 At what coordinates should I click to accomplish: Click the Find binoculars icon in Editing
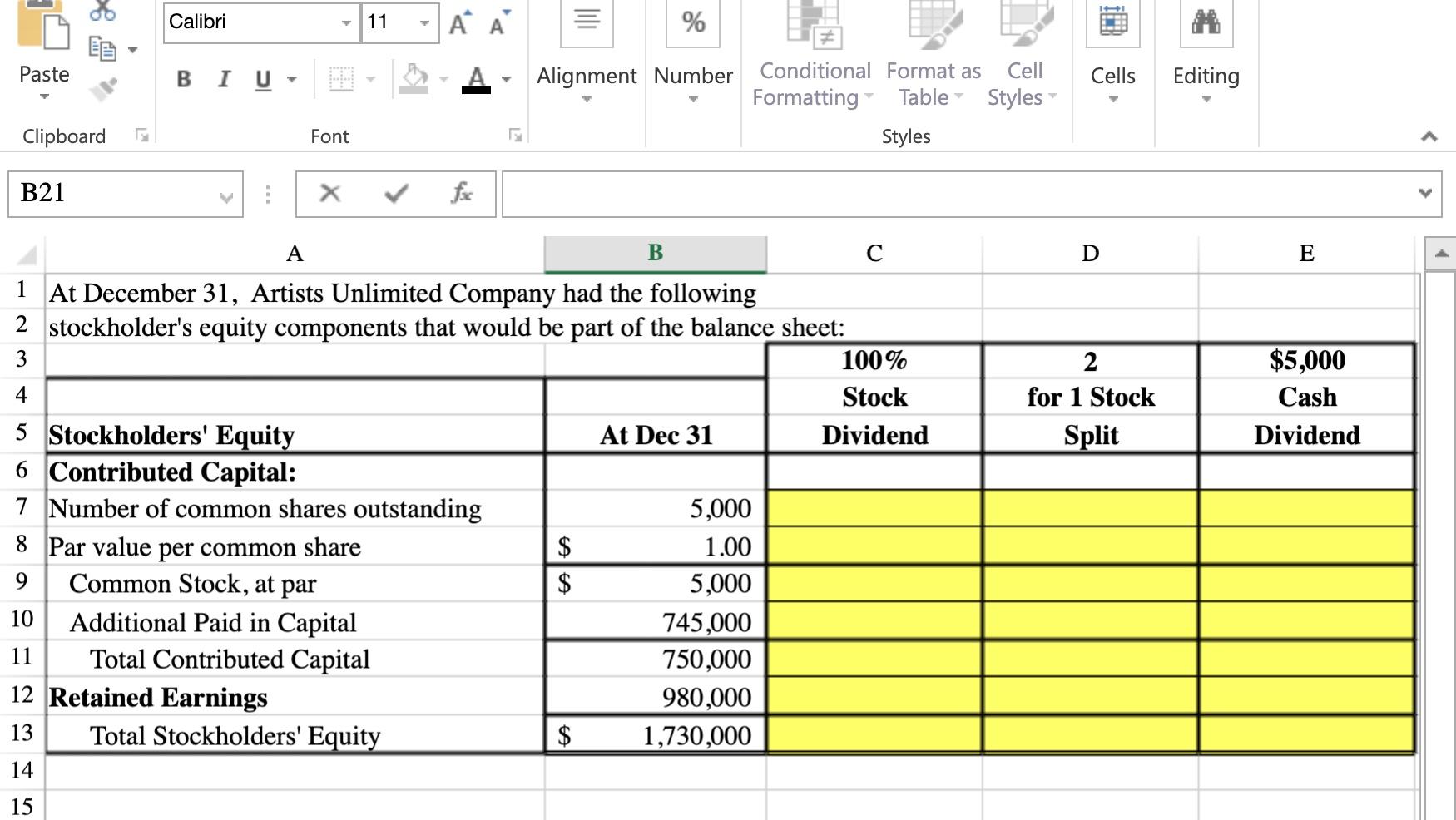1206,23
